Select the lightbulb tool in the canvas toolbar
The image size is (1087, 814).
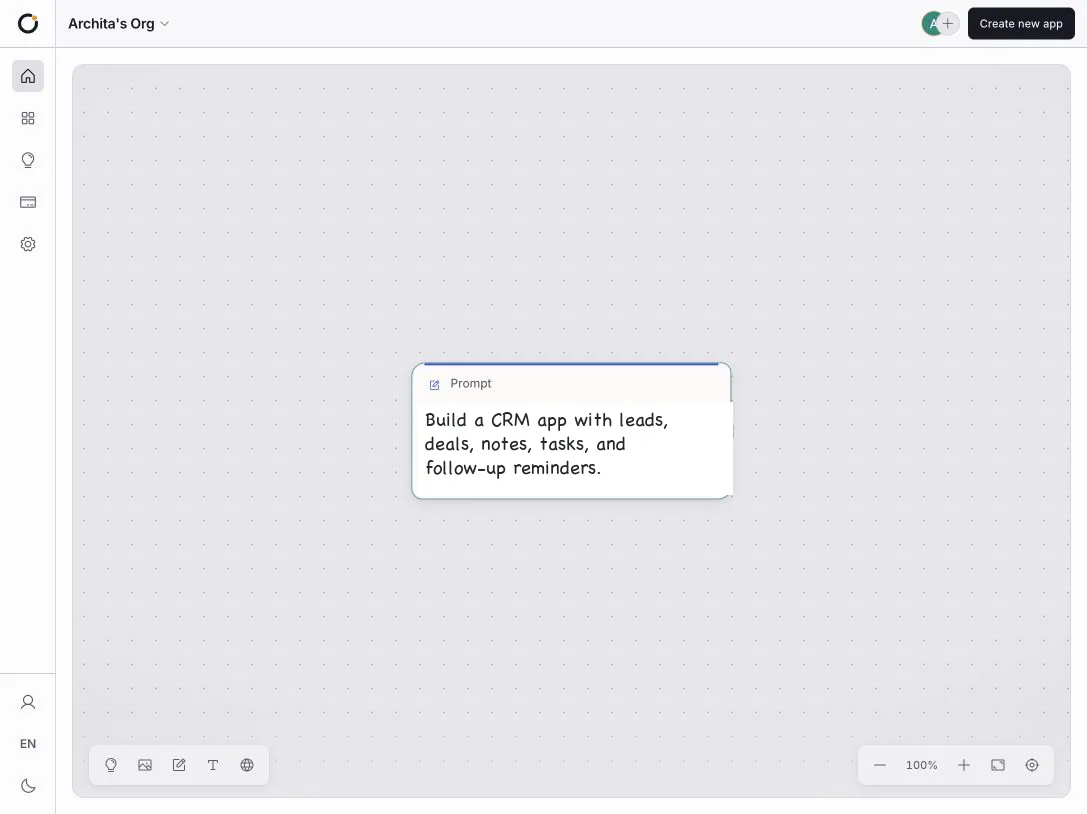111,765
